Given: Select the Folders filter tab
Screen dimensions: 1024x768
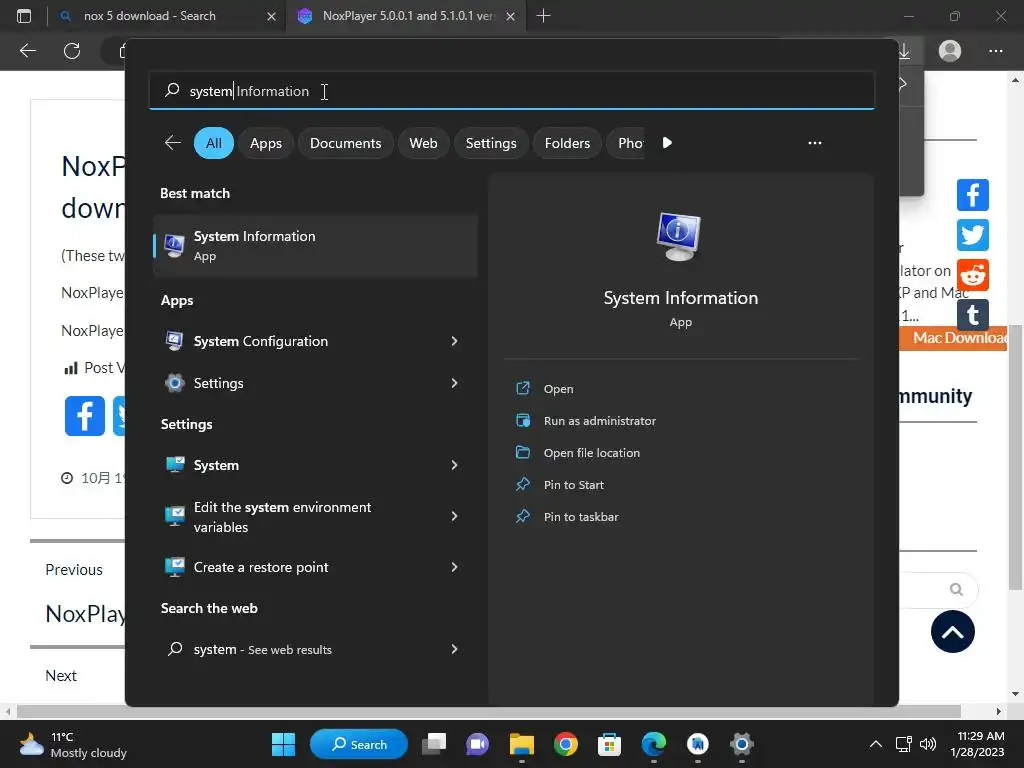Looking at the screenshot, I should coord(567,143).
